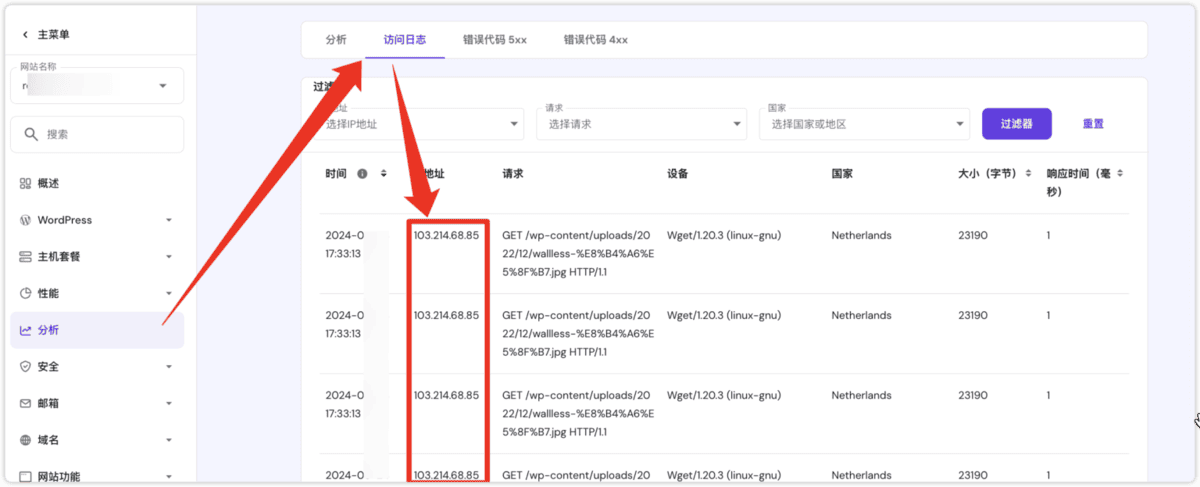Expand the 安全 sidebar section
Image resolution: width=1200 pixels, height=487 pixels.
(168, 367)
